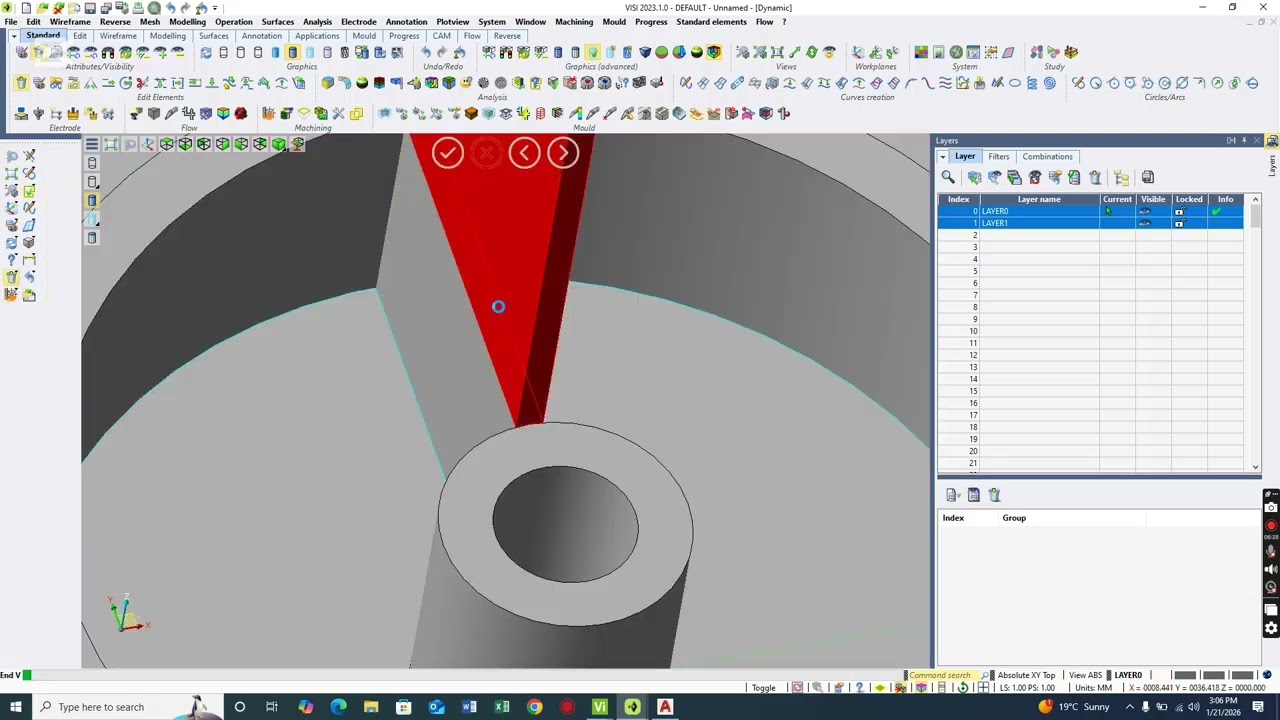Open Google Chrome from the taskbar
The width and height of the screenshot is (1280, 720).
(535, 707)
